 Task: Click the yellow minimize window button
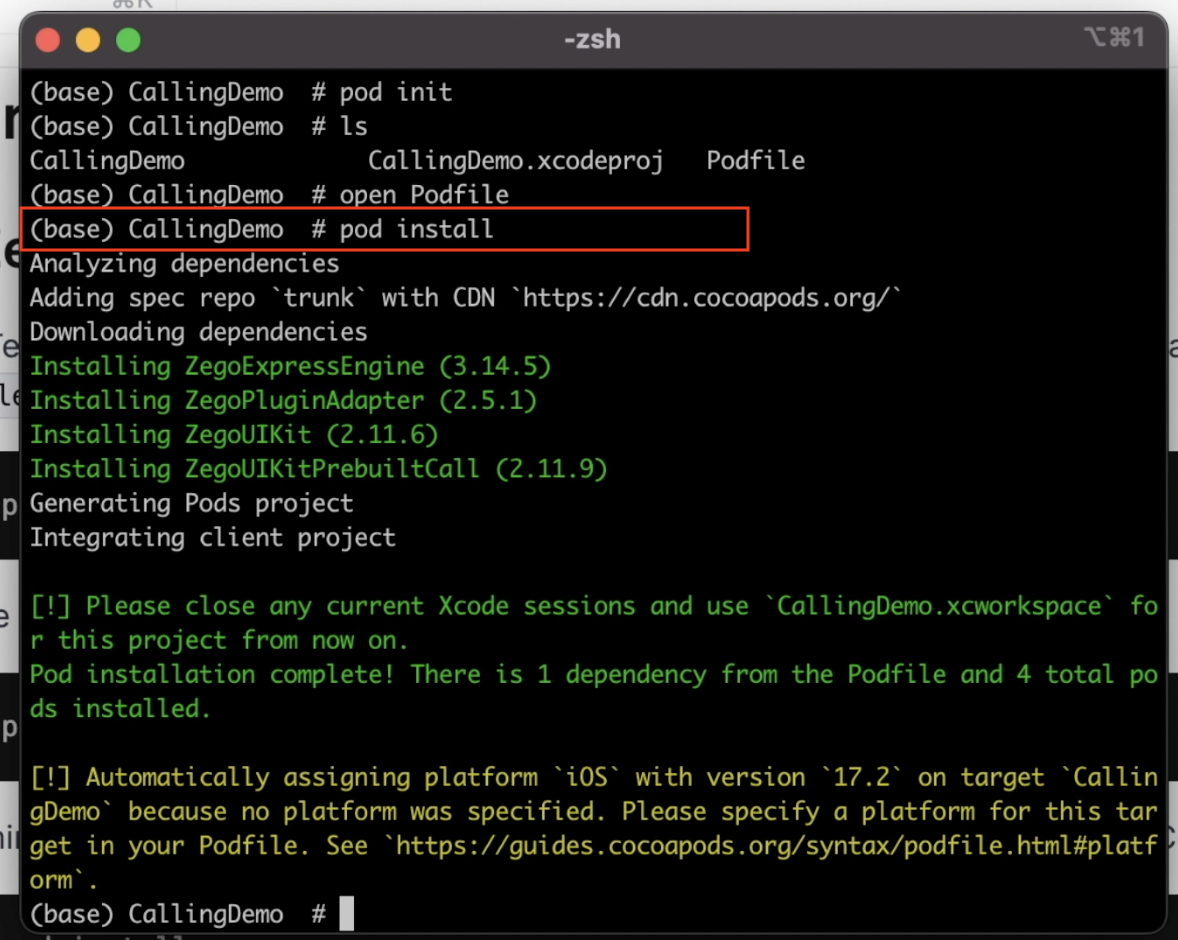88,40
